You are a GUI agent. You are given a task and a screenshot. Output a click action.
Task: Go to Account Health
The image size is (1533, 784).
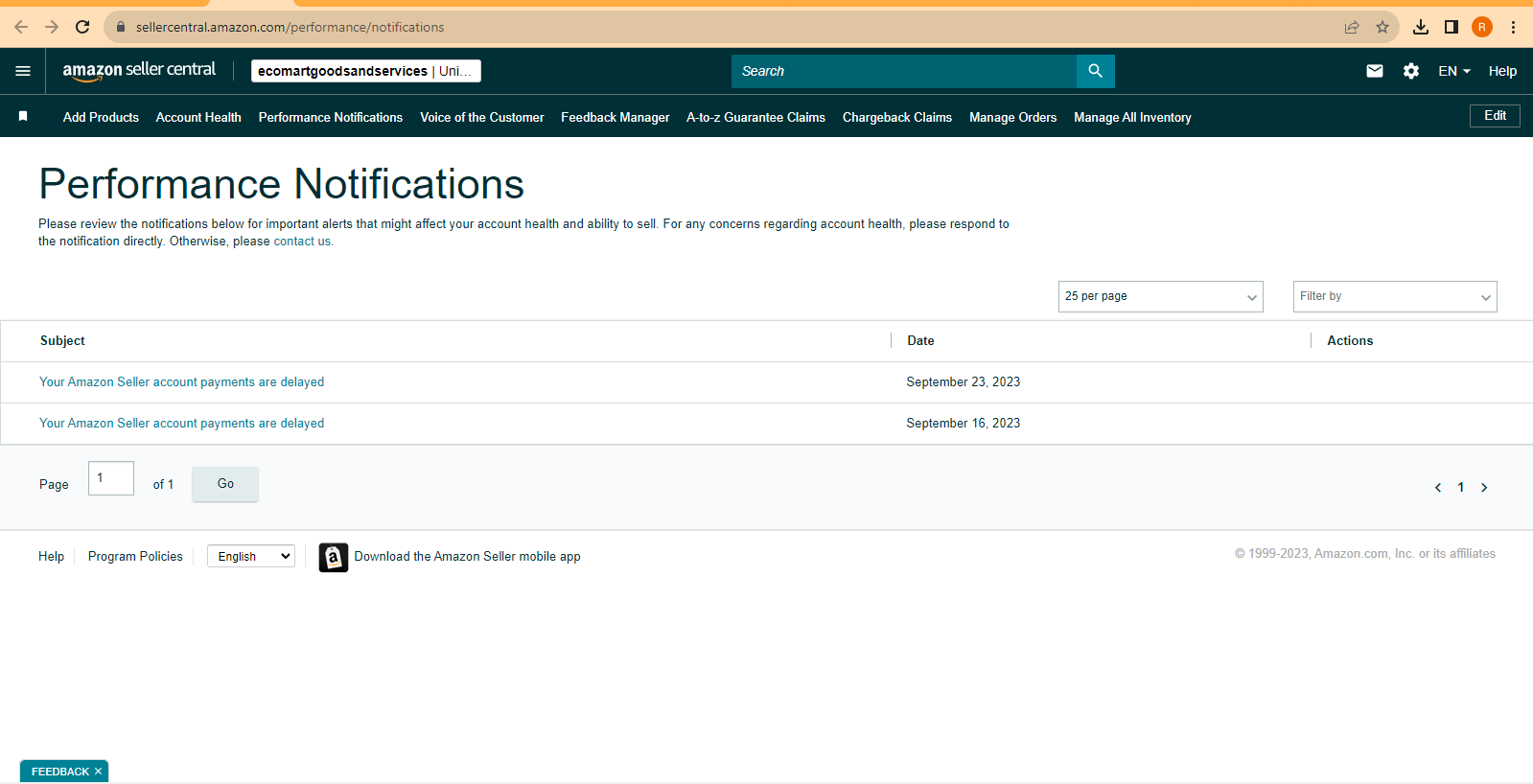[198, 117]
